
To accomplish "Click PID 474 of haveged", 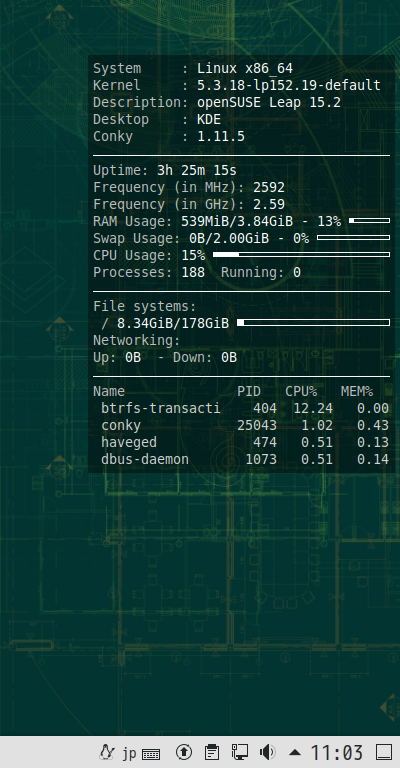I will [x=265, y=442].
